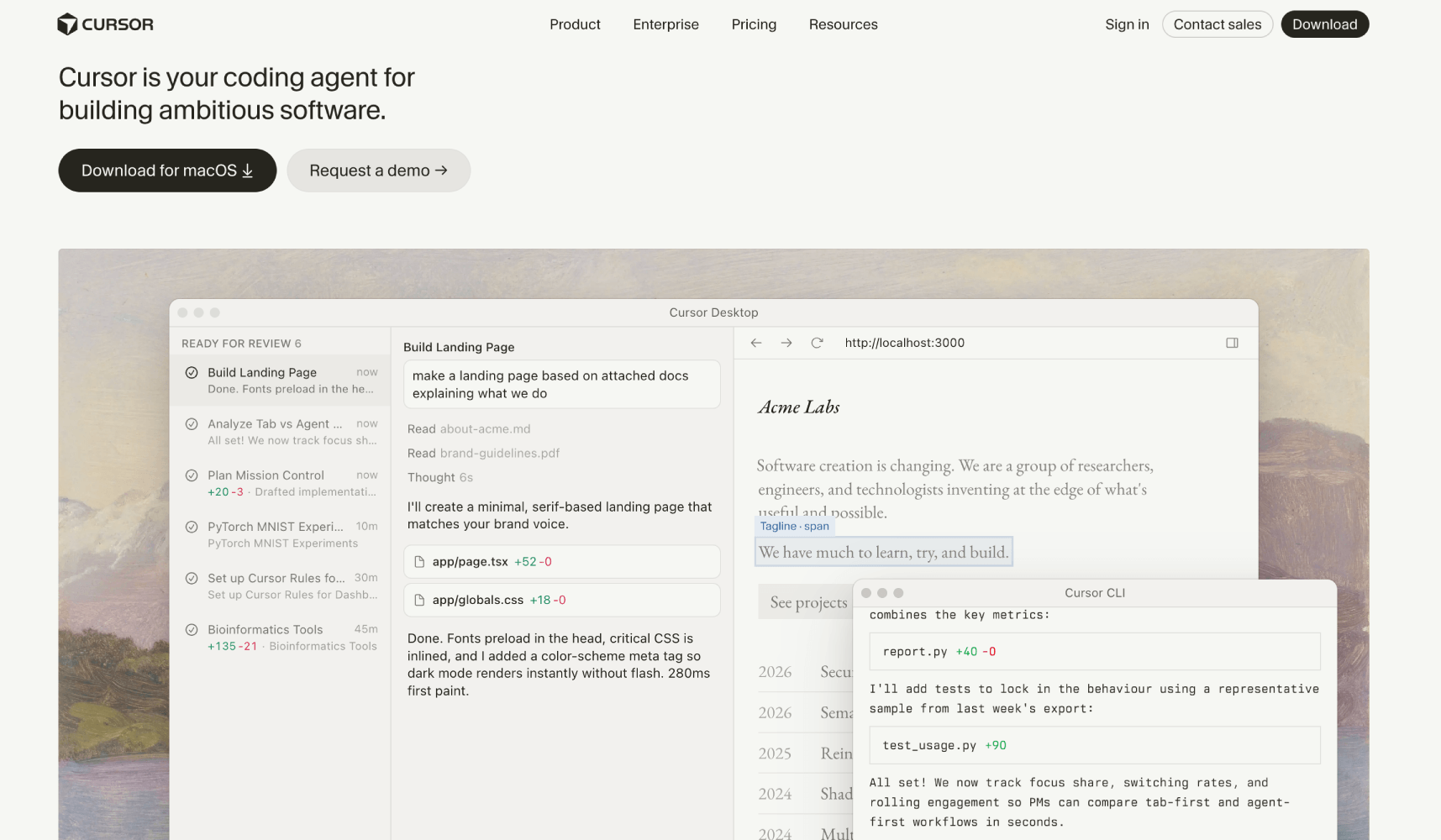Click file icon next to app/globals.css
Image resolution: width=1441 pixels, height=840 pixels.
tap(419, 600)
